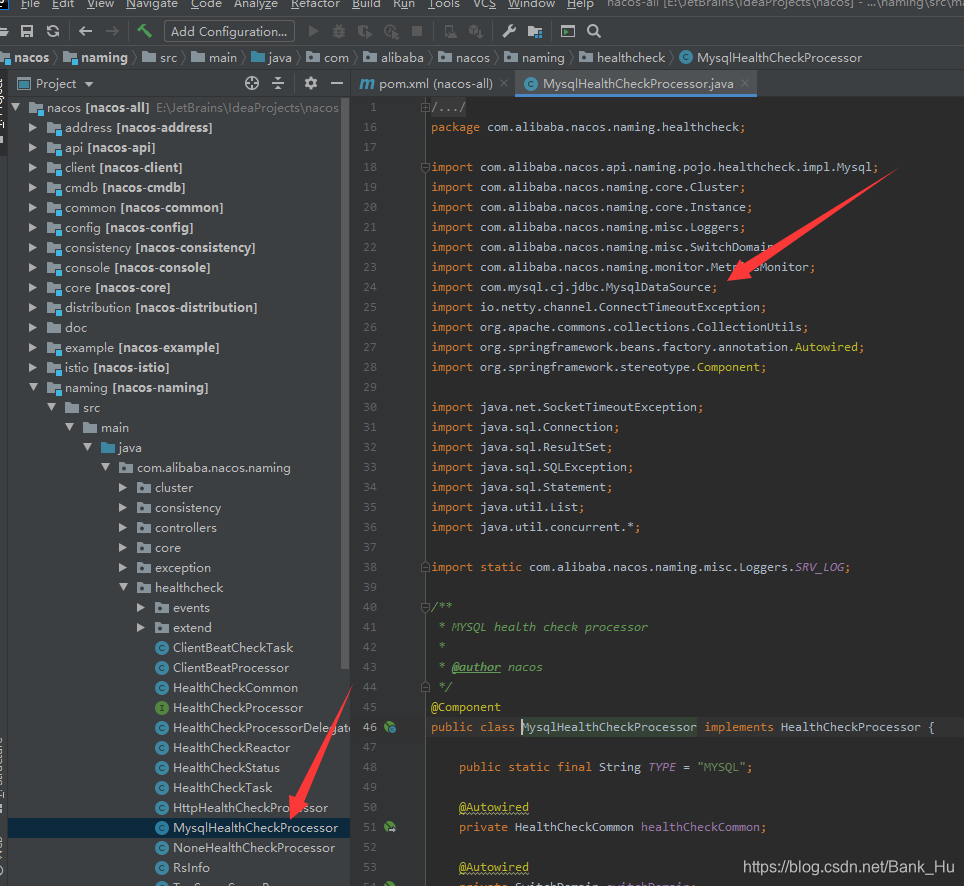Hide the Project panel with minus icon
This screenshot has width=964, height=886.
point(337,84)
